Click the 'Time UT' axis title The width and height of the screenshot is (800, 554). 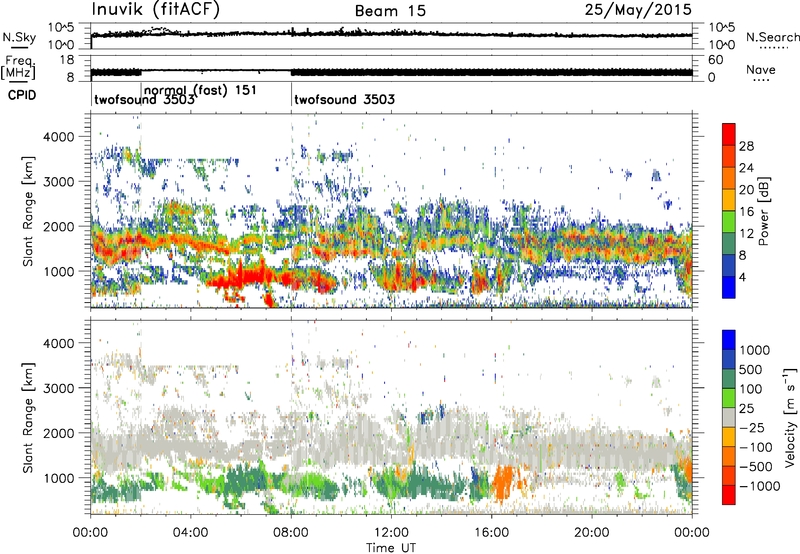[x=391, y=548]
